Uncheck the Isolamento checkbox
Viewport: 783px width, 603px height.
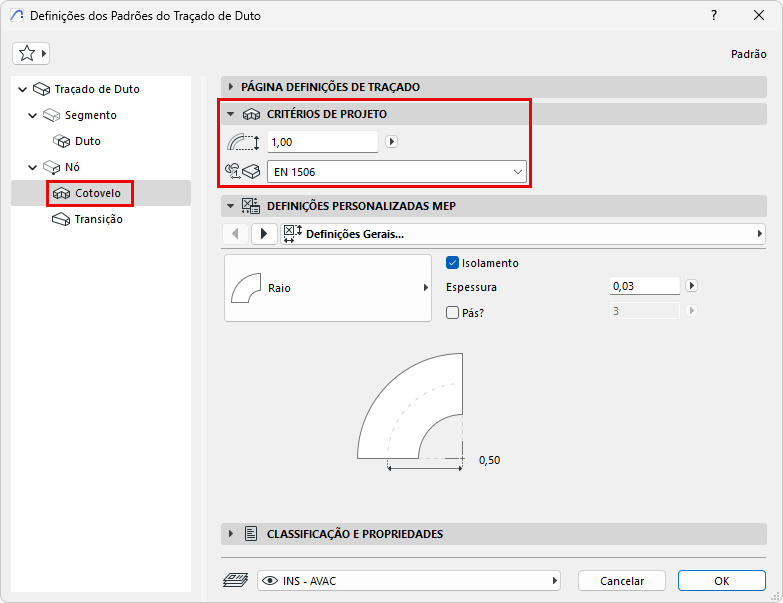(x=452, y=263)
